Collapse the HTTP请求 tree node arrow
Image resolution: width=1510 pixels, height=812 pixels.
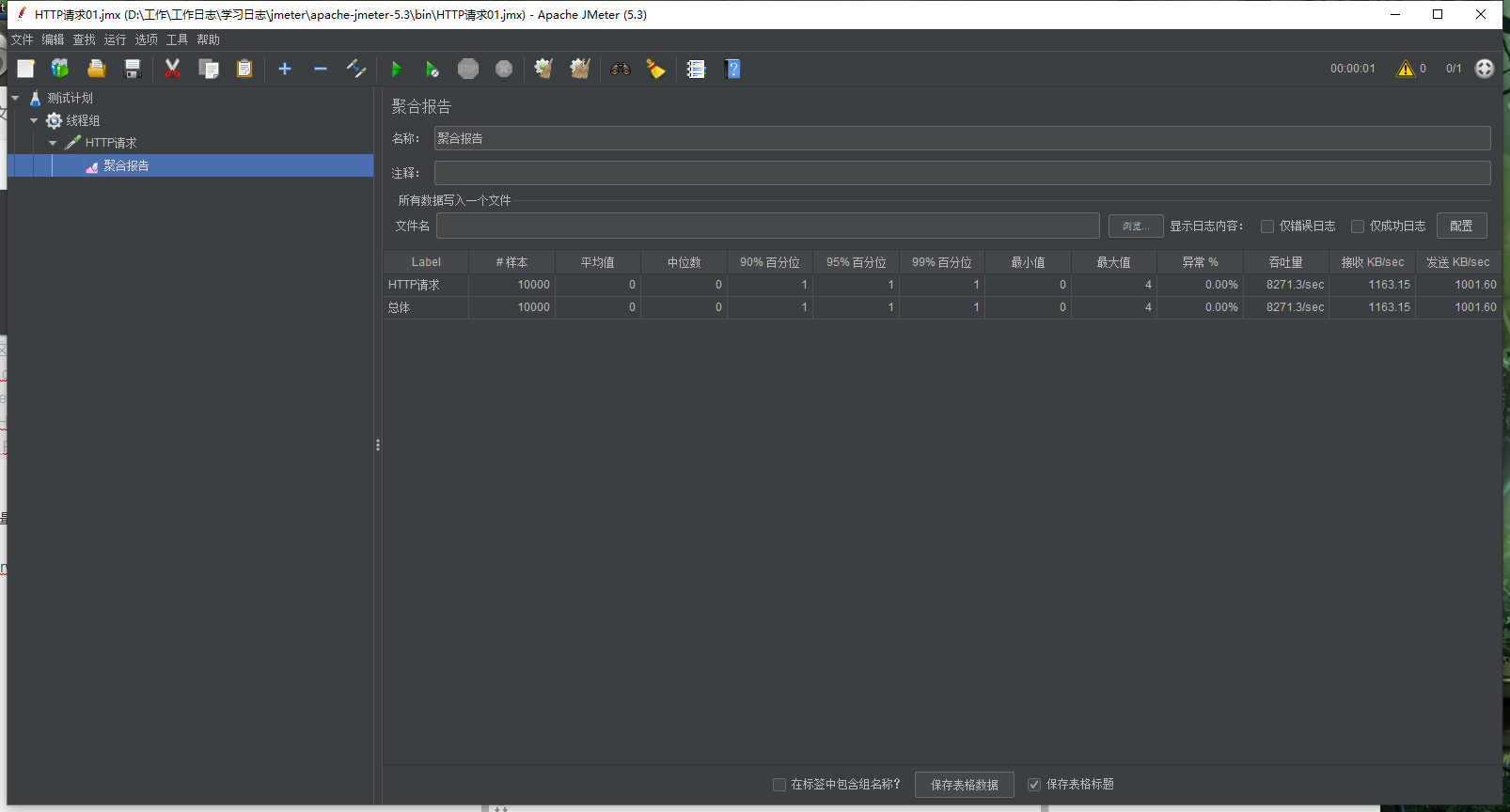(53, 143)
